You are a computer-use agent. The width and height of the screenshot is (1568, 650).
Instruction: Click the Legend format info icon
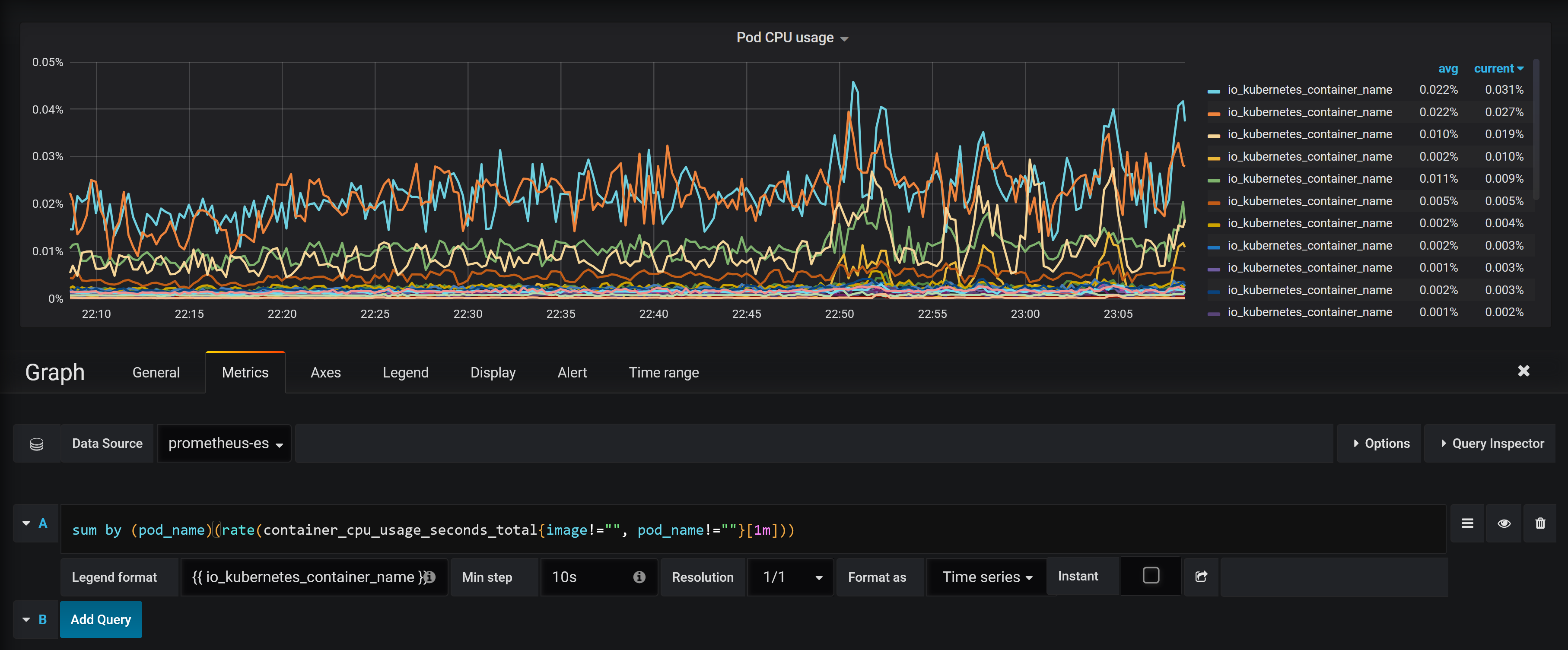point(430,577)
